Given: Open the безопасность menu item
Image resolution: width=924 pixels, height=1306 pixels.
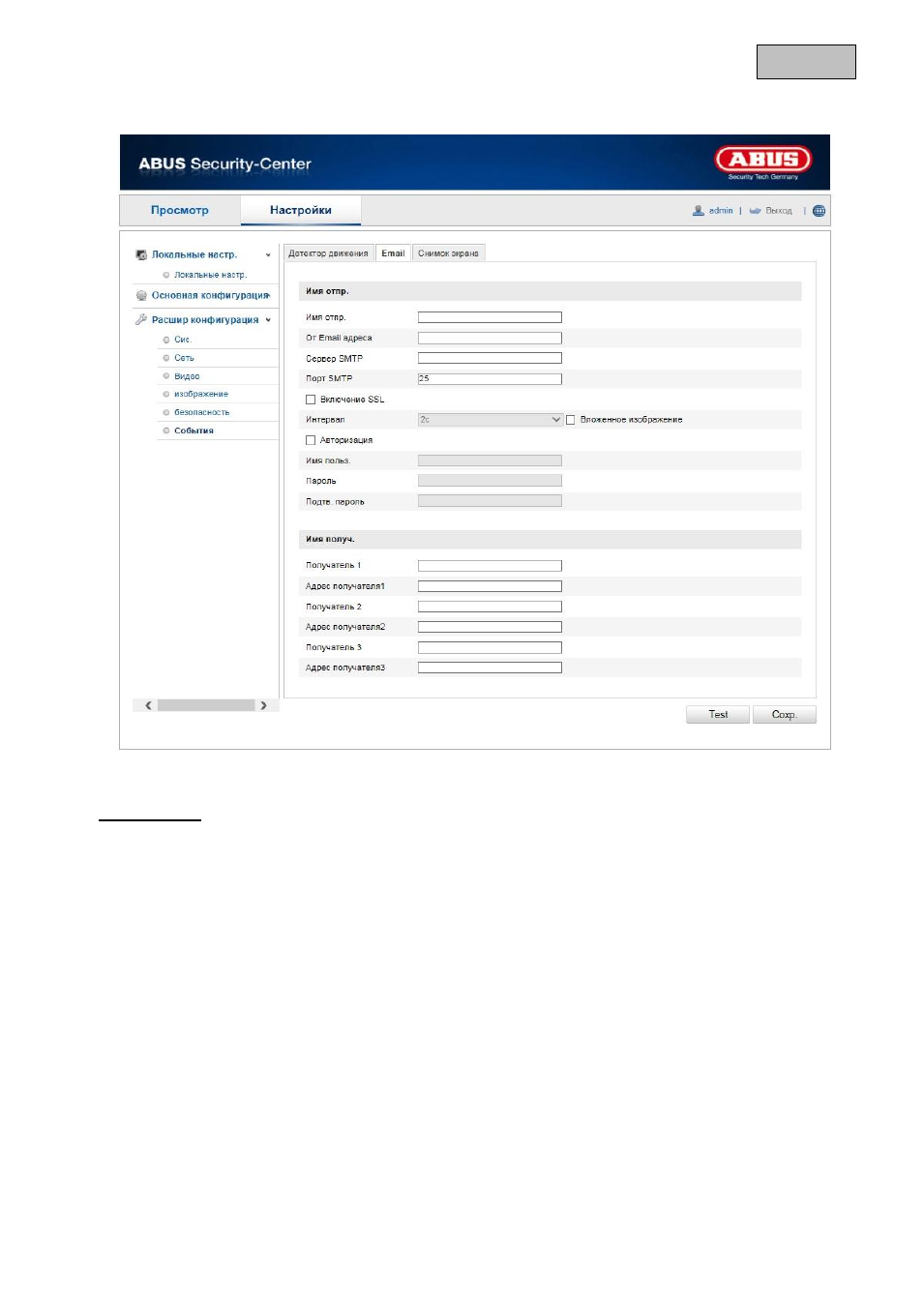Looking at the screenshot, I should [201, 412].
